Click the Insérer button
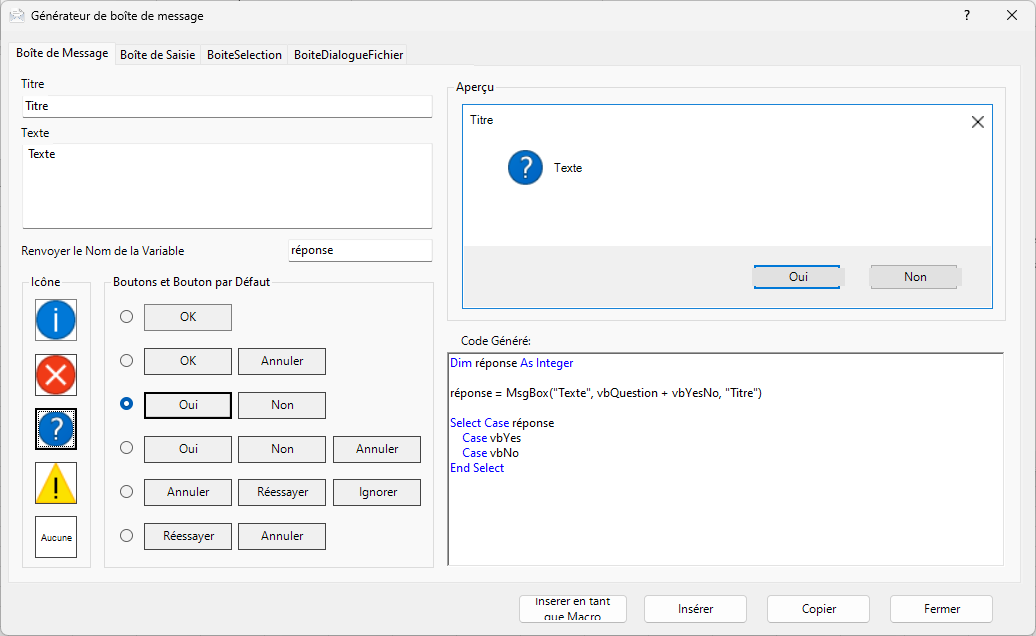The image size is (1036, 636). point(695,609)
